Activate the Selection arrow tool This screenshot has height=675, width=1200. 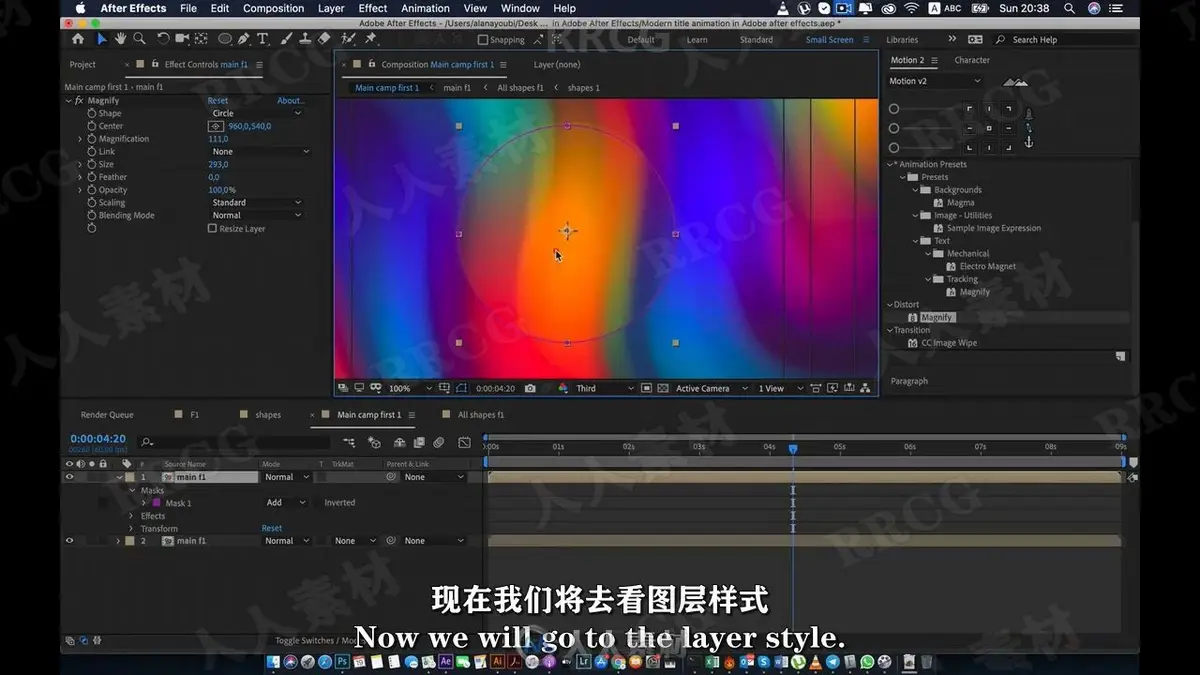[x=101, y=39]
